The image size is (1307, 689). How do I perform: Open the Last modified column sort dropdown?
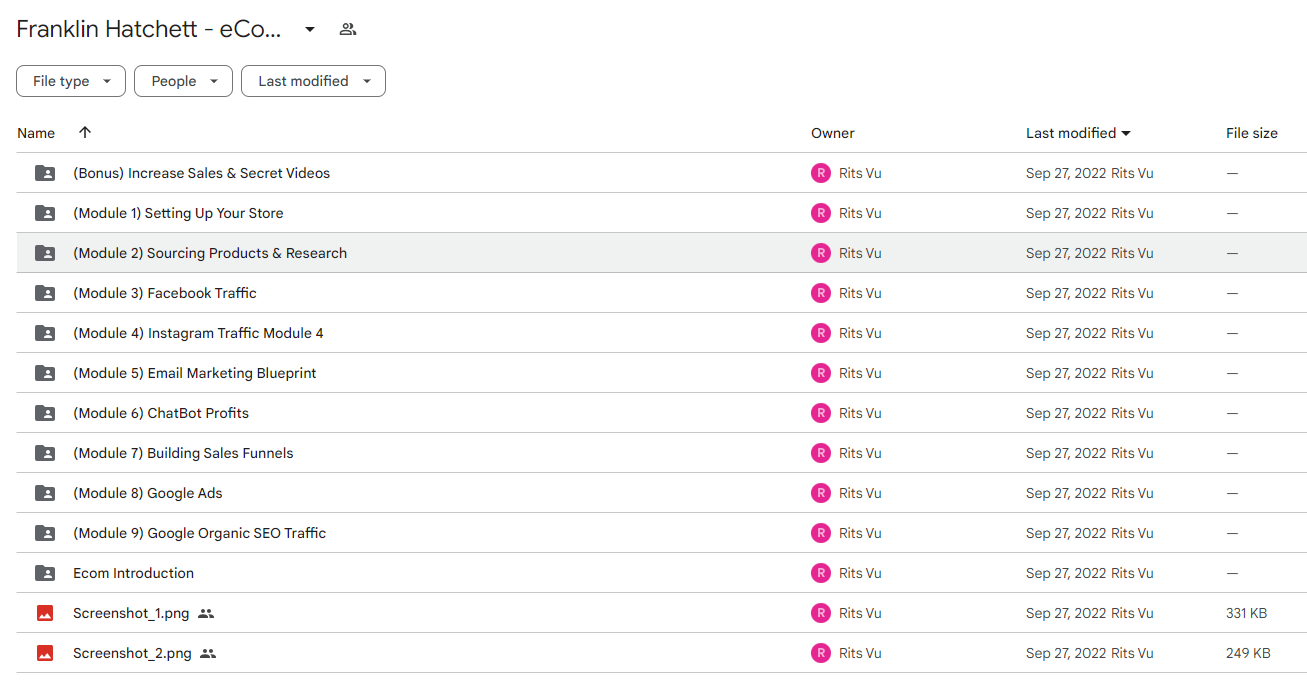pos(1126,133)
